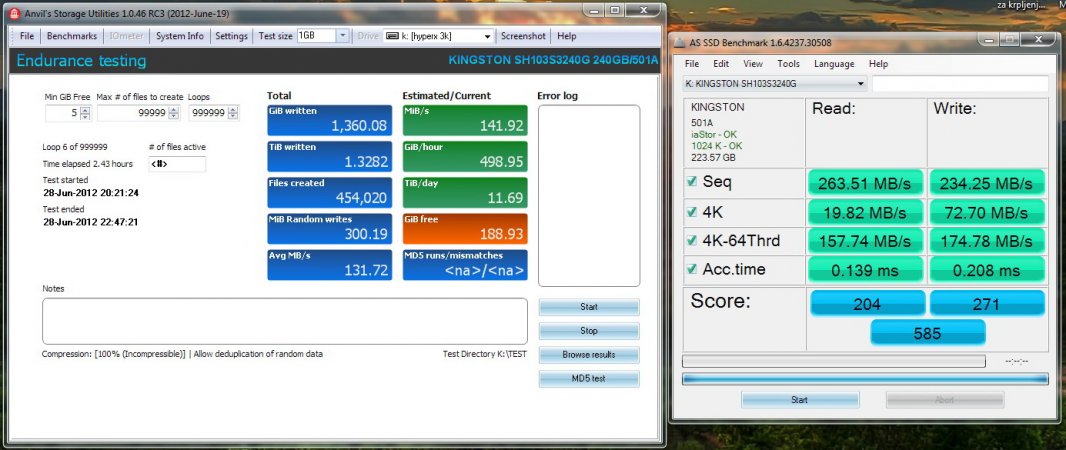
Task: Click the blue progress bar in AS SSD
Action: pyautogui.click(x=865, y=379)
